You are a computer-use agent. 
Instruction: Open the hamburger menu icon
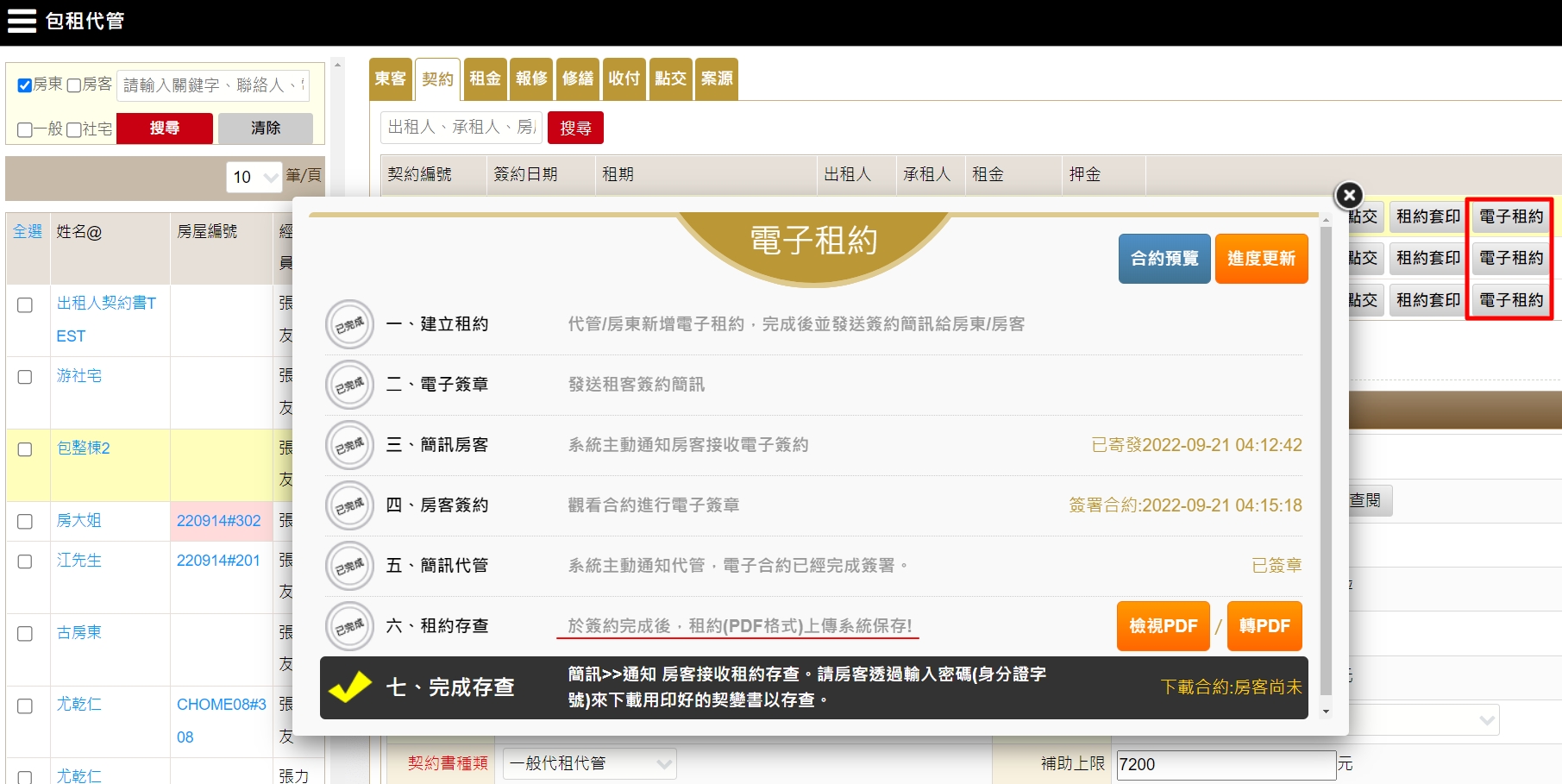22,21
